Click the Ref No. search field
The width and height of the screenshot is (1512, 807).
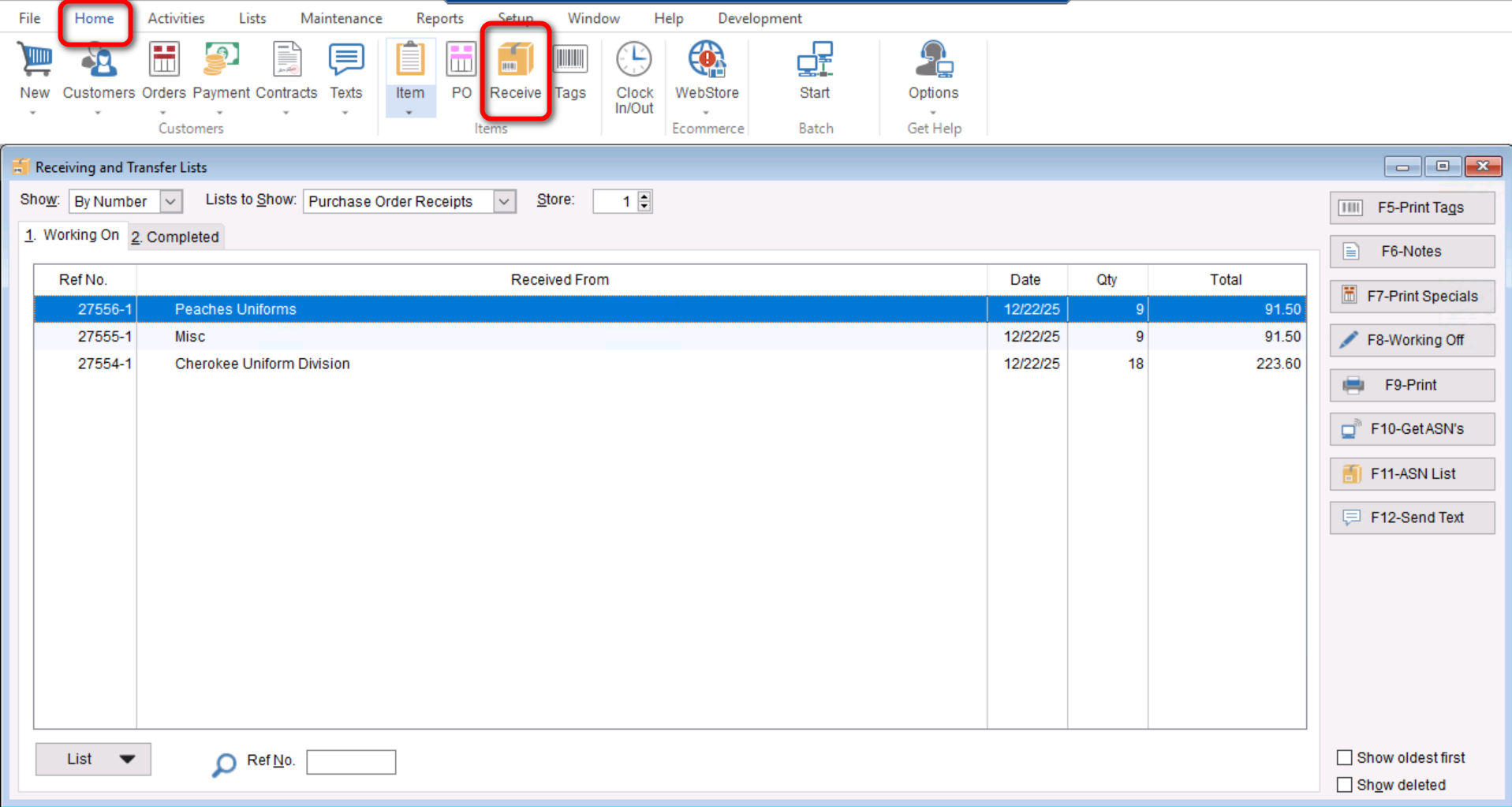[351, 762]
